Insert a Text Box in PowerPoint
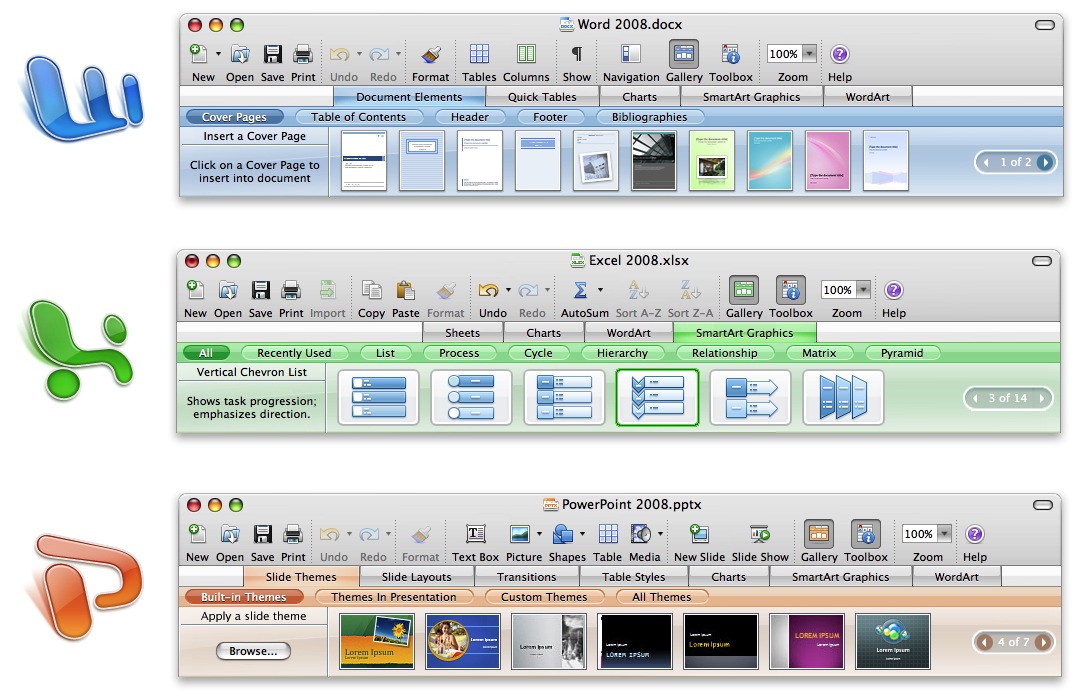 click(476, 534)
